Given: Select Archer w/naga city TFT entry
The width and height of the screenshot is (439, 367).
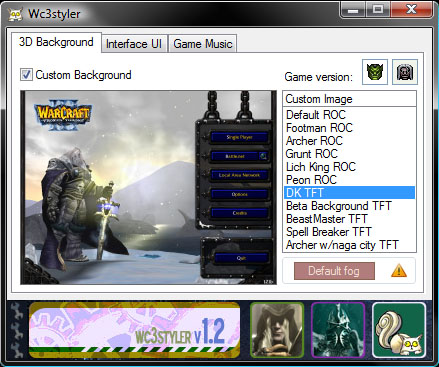Looking at the screenshot, I should click(349, 245).
